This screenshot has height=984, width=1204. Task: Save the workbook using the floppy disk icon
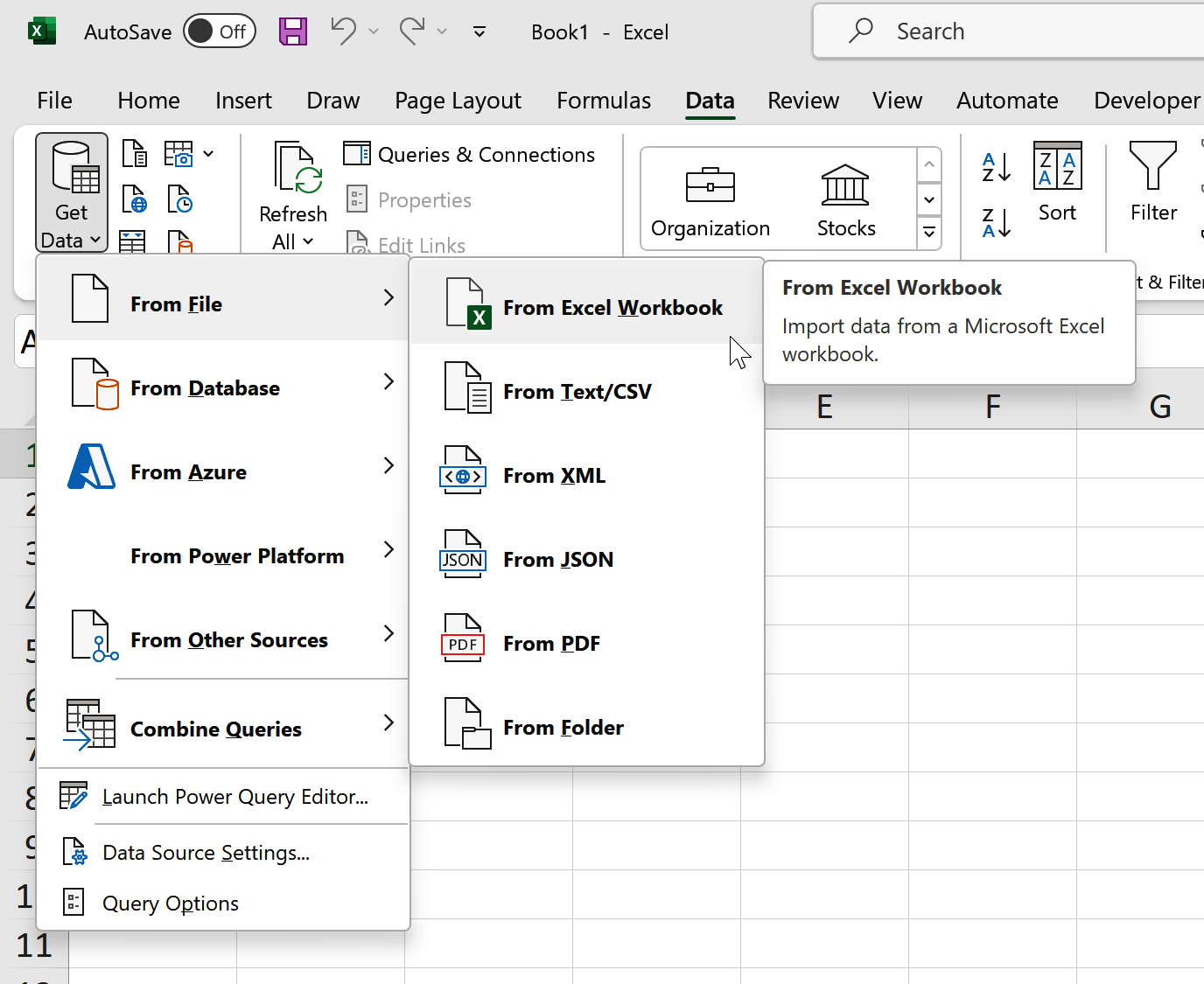click(293, 31)
